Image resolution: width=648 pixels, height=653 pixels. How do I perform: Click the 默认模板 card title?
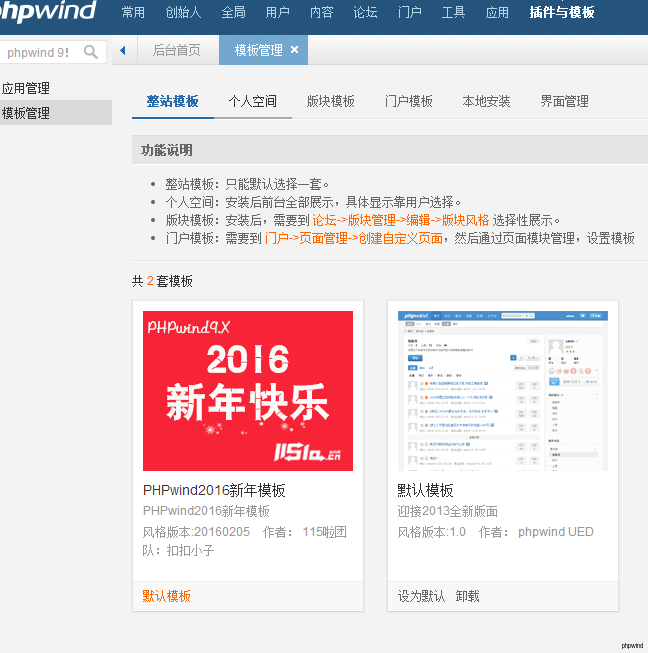425,490
